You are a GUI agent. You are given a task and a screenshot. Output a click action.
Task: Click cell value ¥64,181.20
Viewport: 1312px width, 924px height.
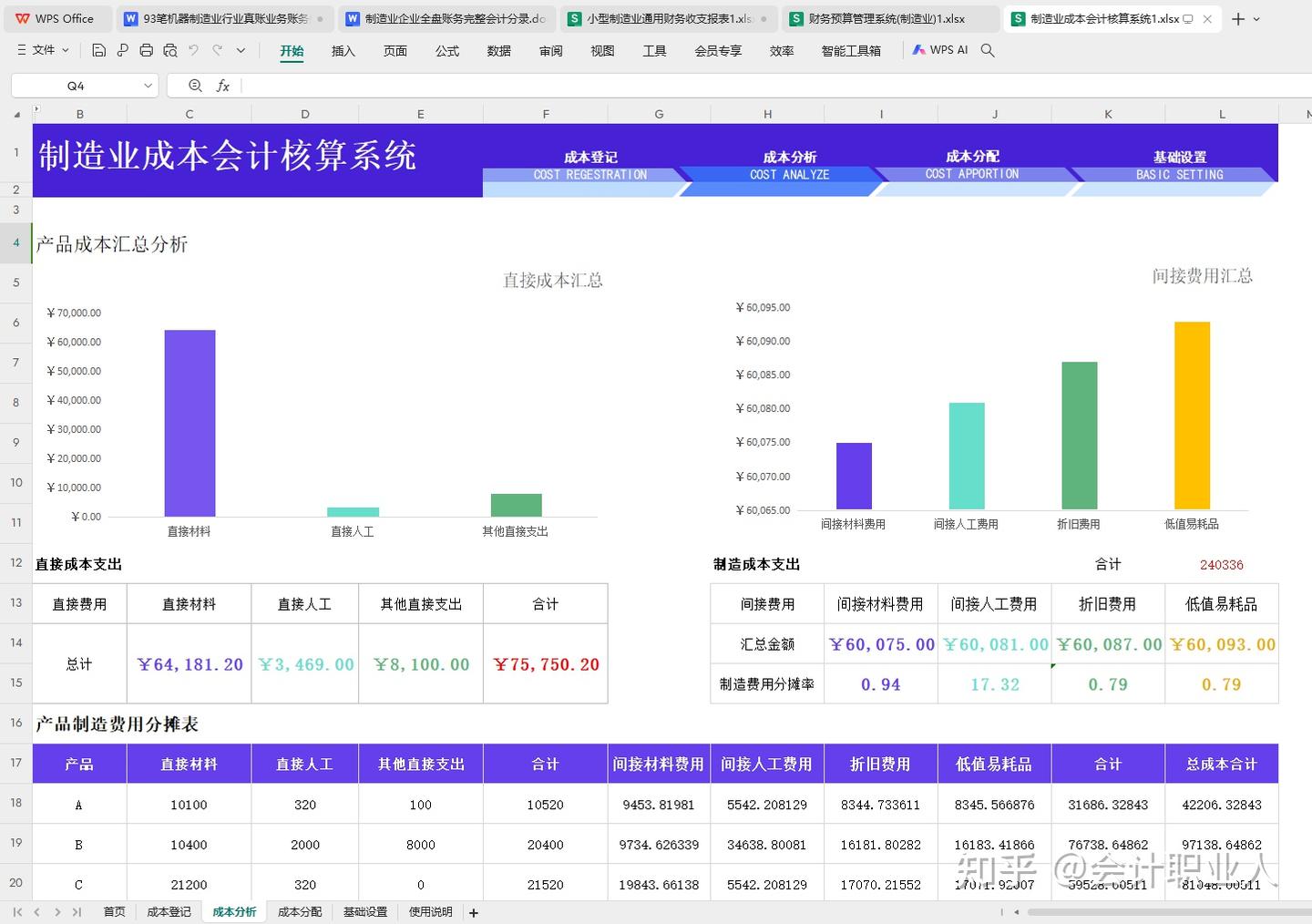(190, 664)
